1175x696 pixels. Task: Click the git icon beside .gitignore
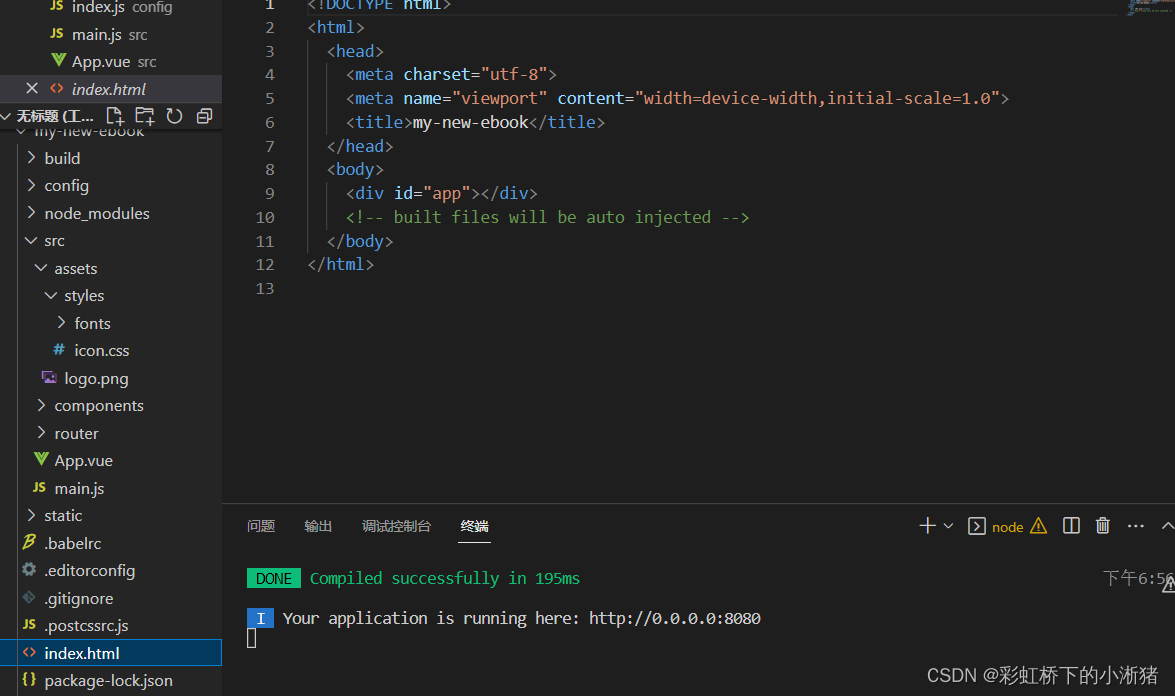pyautogui.click(x=29, y=597)
